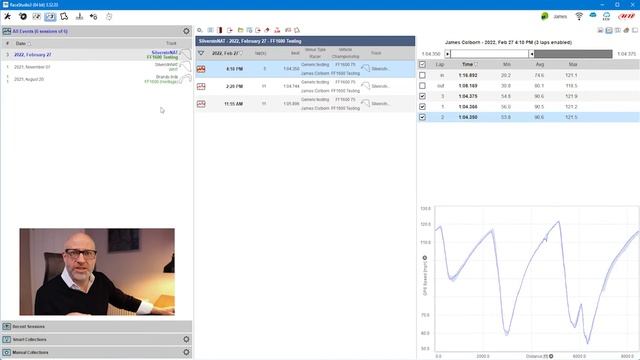
Task: Click the fourth session toolbar icon
Action: point(230,30)
